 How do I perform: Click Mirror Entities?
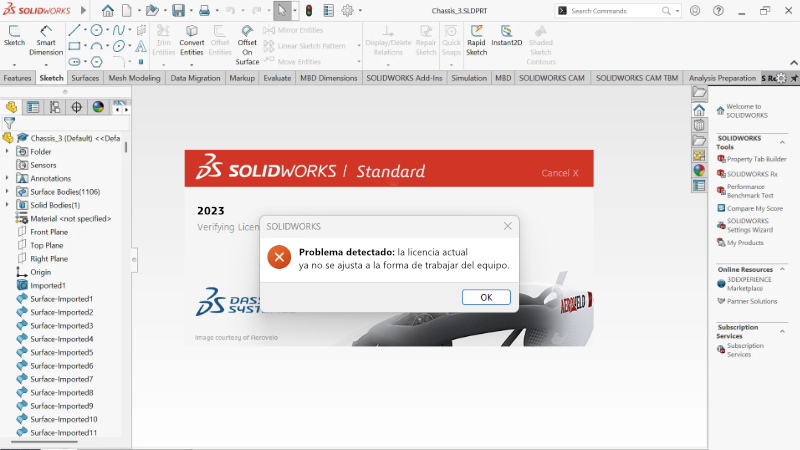click(293, 30)
